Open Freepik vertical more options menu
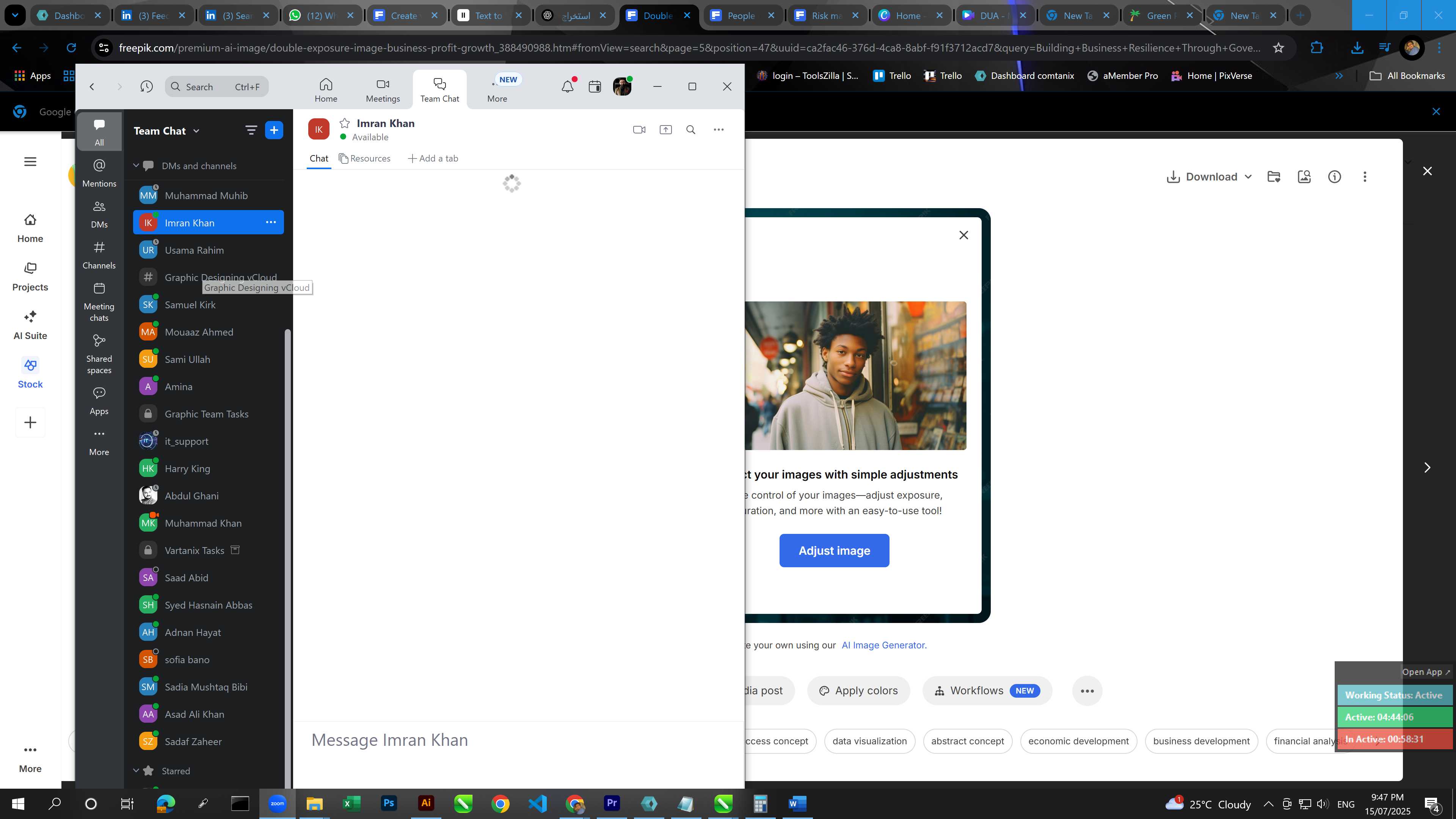1456x819 pixels. coord(1365,177)
